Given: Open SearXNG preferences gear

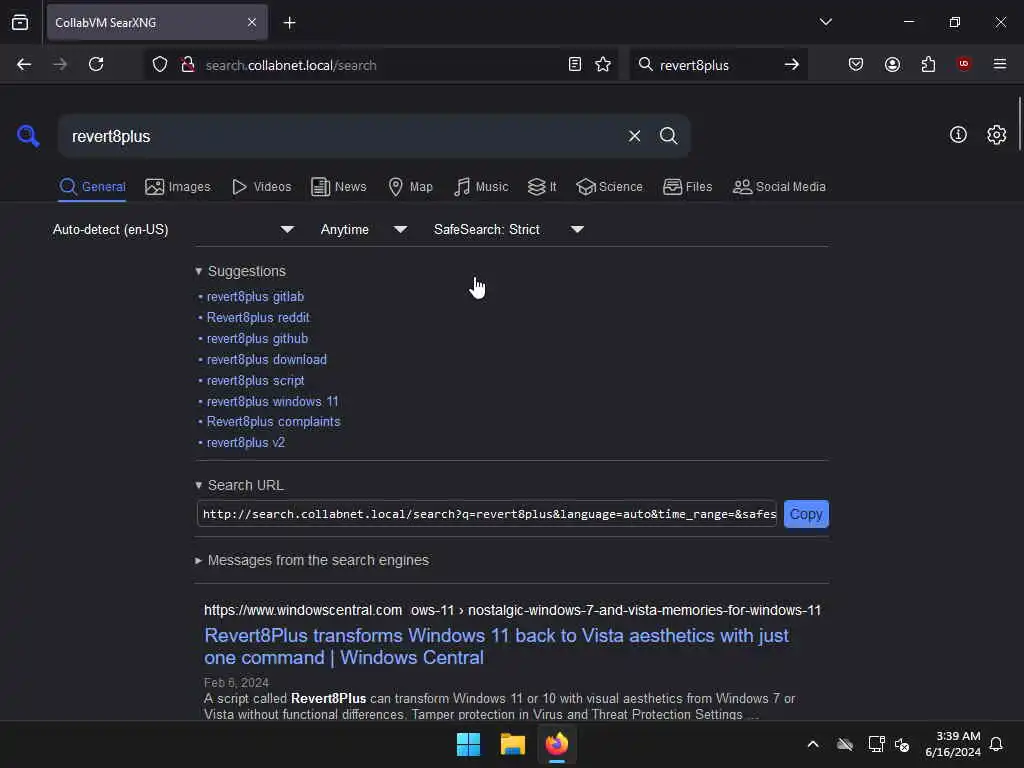Looking at the screenshot, I should [996, 135].
